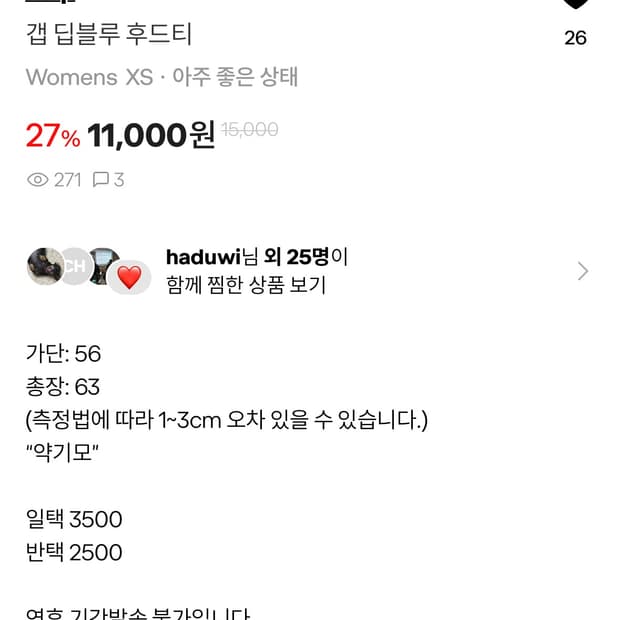Click the 271 view count
This screenshot has height=620, width=620.
67,180
